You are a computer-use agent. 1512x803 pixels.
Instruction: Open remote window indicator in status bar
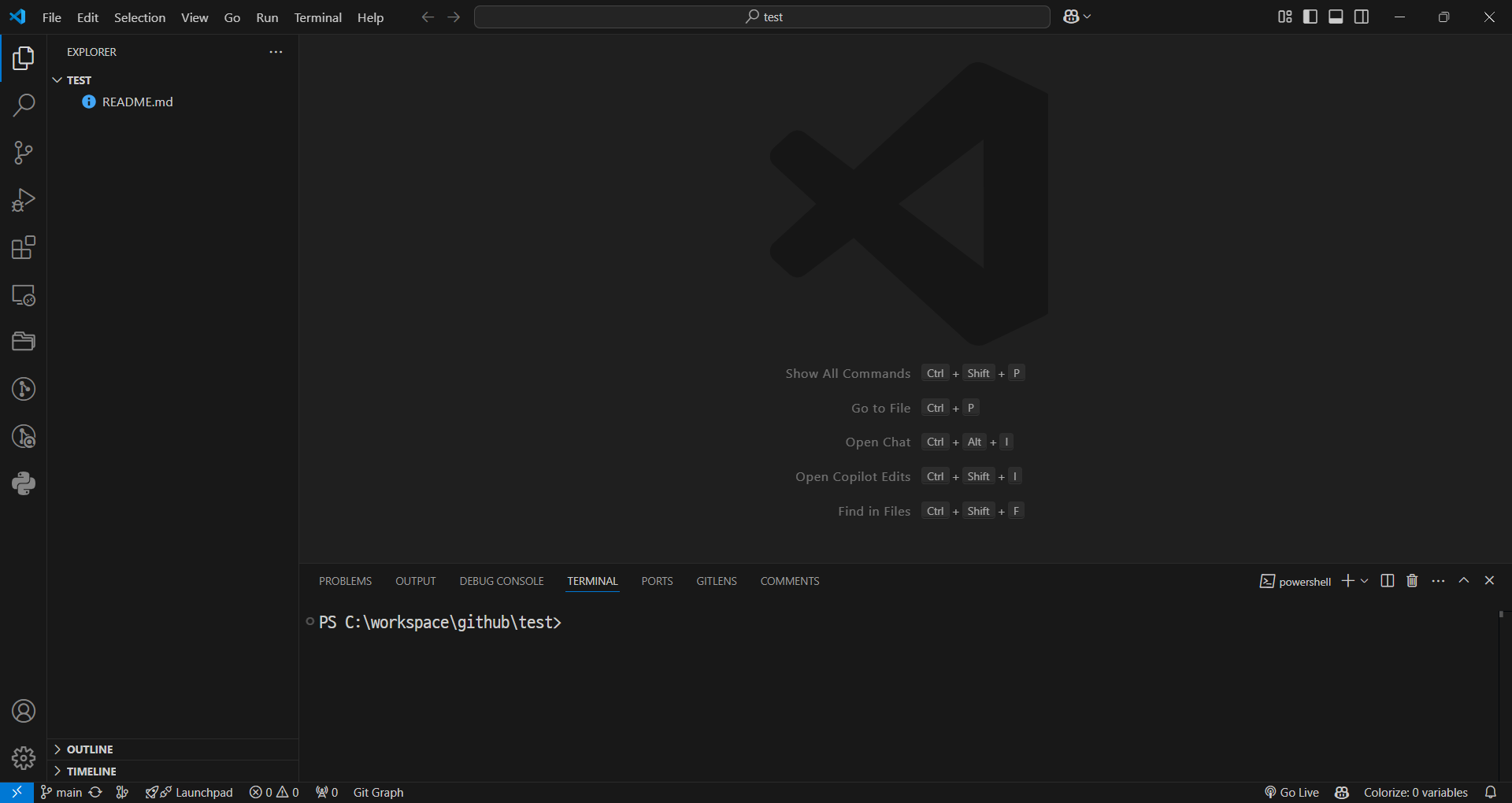point(17,792)
